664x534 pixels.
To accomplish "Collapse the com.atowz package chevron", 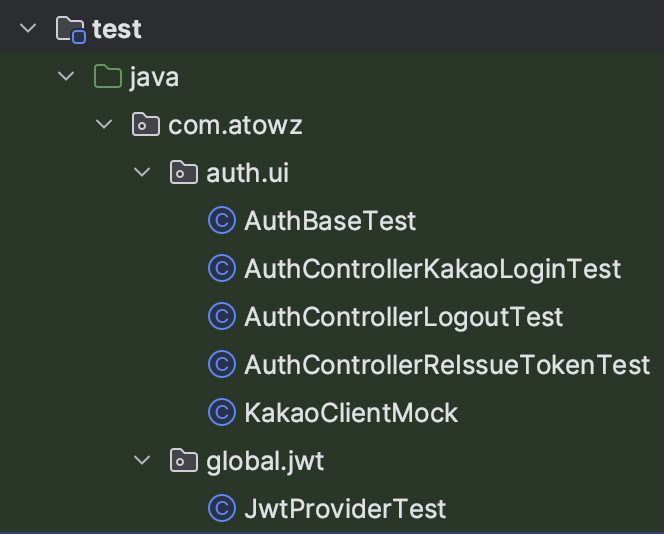I will click(x=104, y=125).
